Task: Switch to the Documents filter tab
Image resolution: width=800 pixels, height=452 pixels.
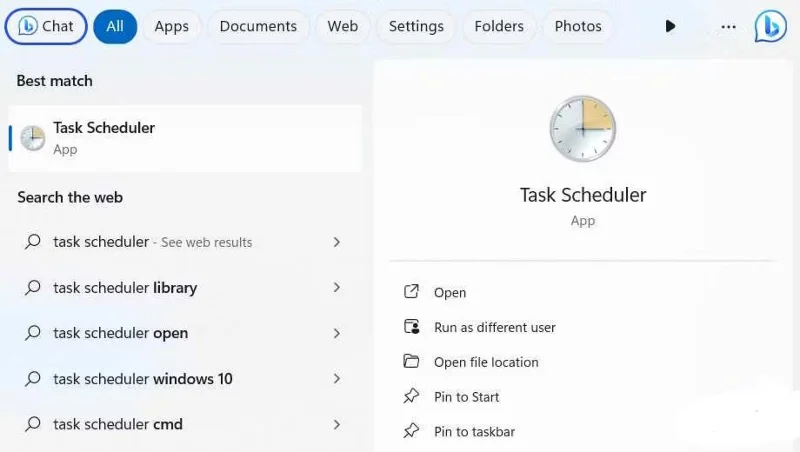Action: [x=258, y=26]
